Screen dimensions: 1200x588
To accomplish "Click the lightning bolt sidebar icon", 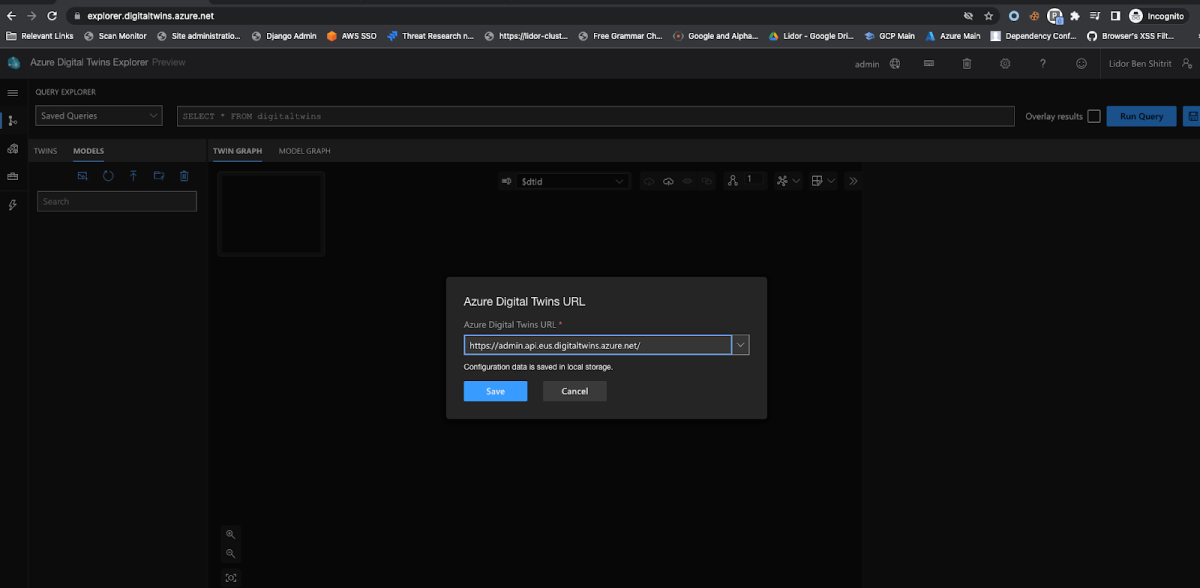I will click(13, 205).
